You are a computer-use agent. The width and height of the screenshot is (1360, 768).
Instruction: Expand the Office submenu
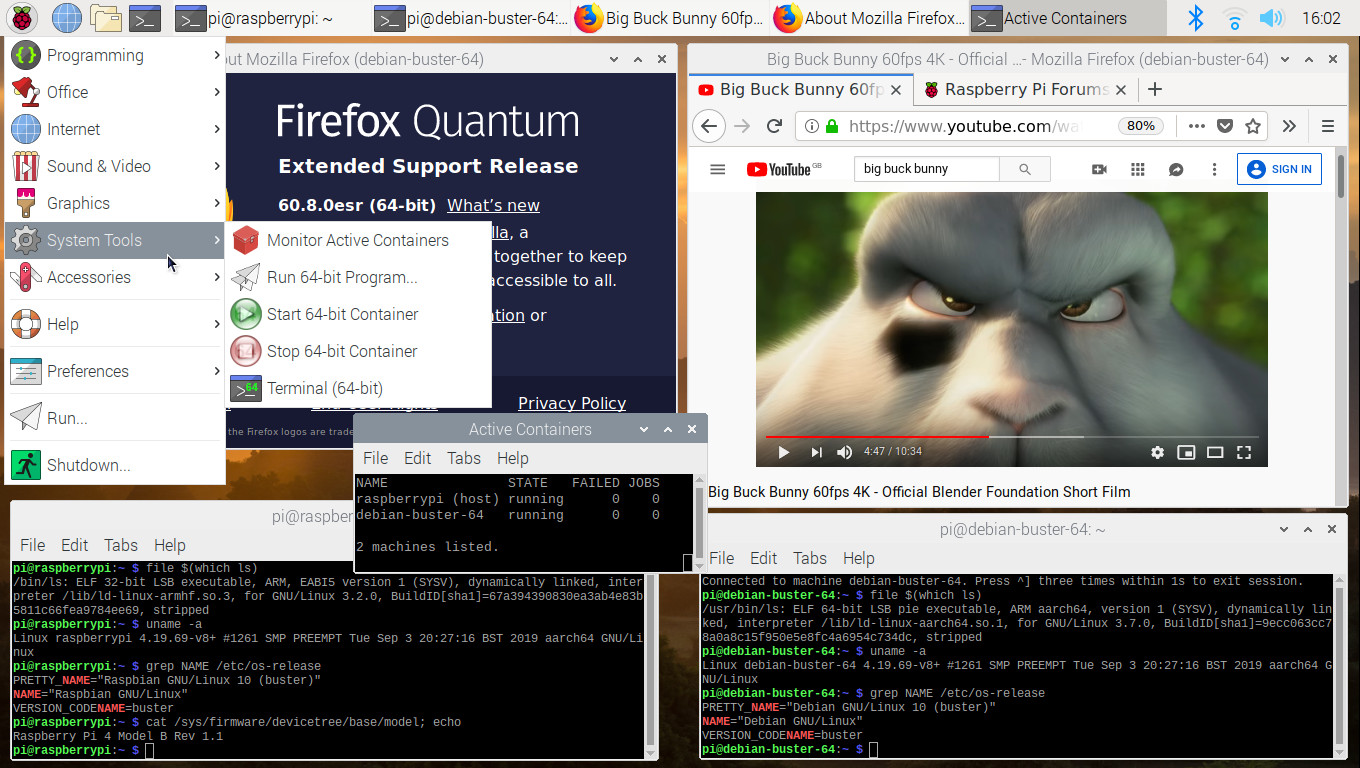click(115, 92)
